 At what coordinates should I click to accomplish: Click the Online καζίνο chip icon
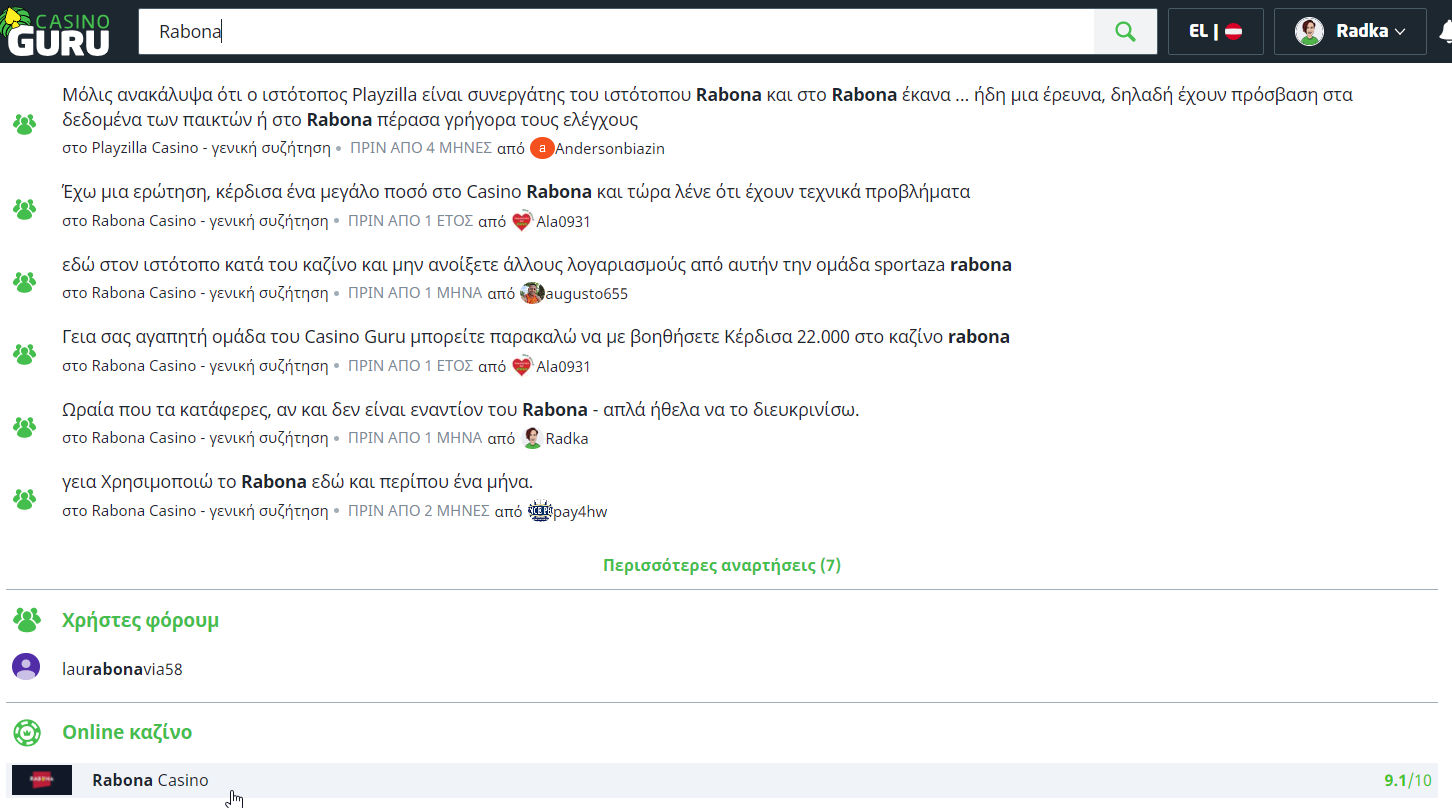26,732
